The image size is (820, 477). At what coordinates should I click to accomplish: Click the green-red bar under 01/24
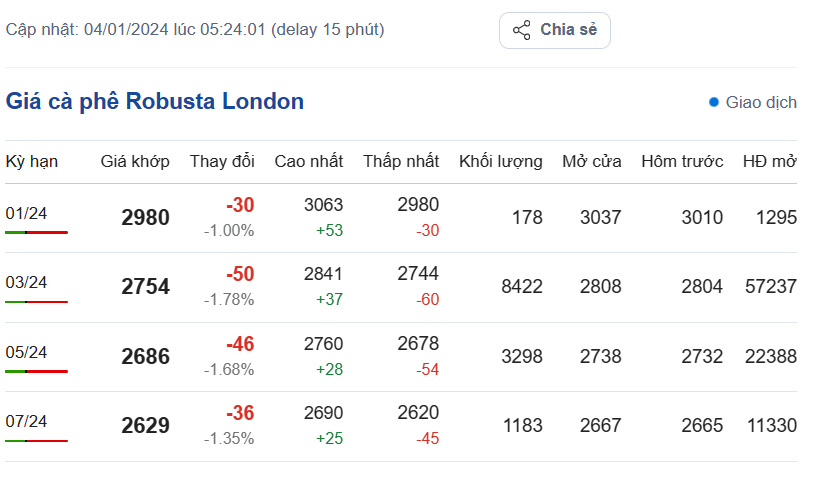click(36, 232)
